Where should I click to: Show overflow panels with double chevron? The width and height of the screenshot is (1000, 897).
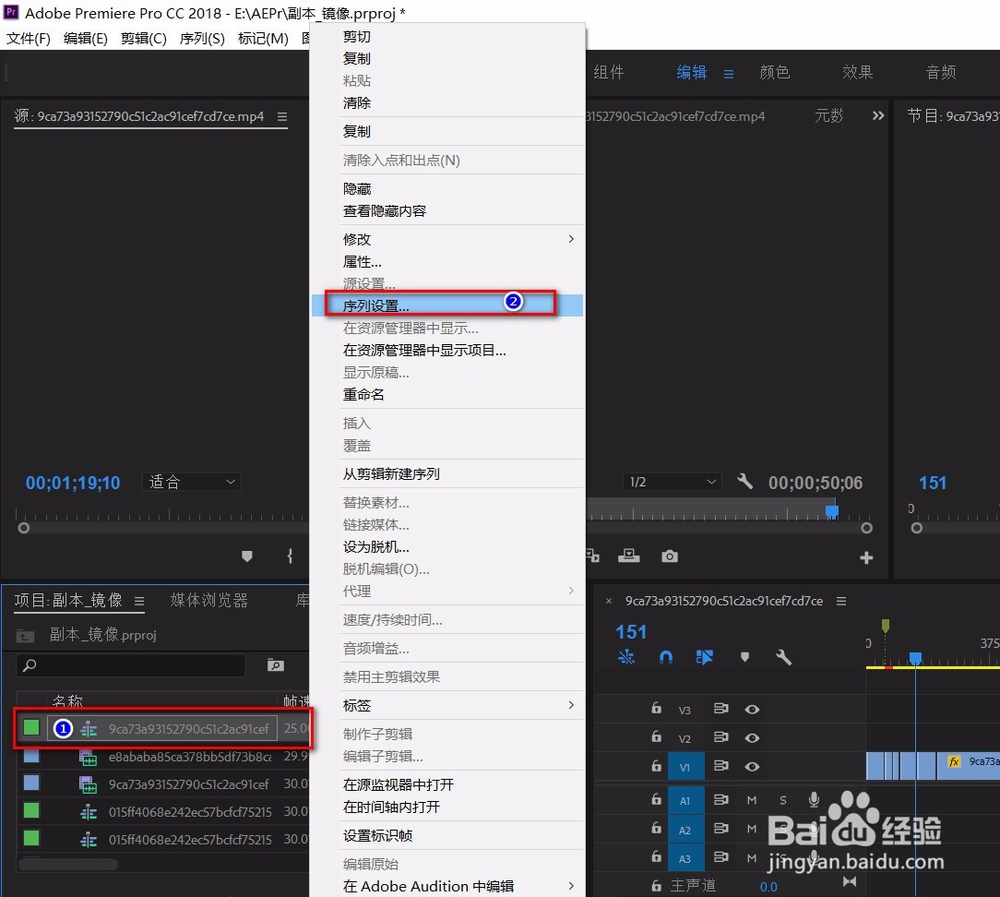point(878,115)
